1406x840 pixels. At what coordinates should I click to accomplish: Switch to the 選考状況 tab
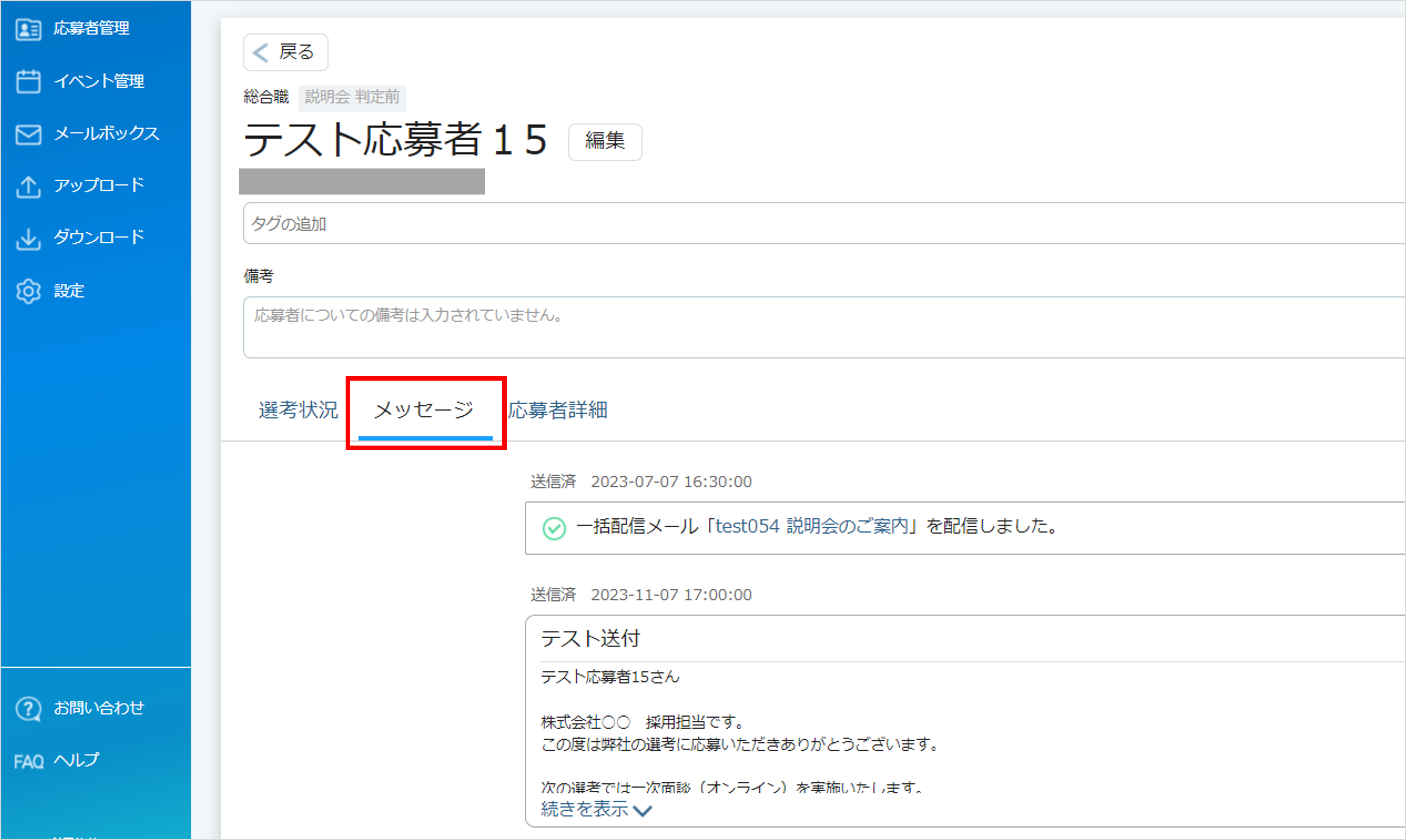299,410
